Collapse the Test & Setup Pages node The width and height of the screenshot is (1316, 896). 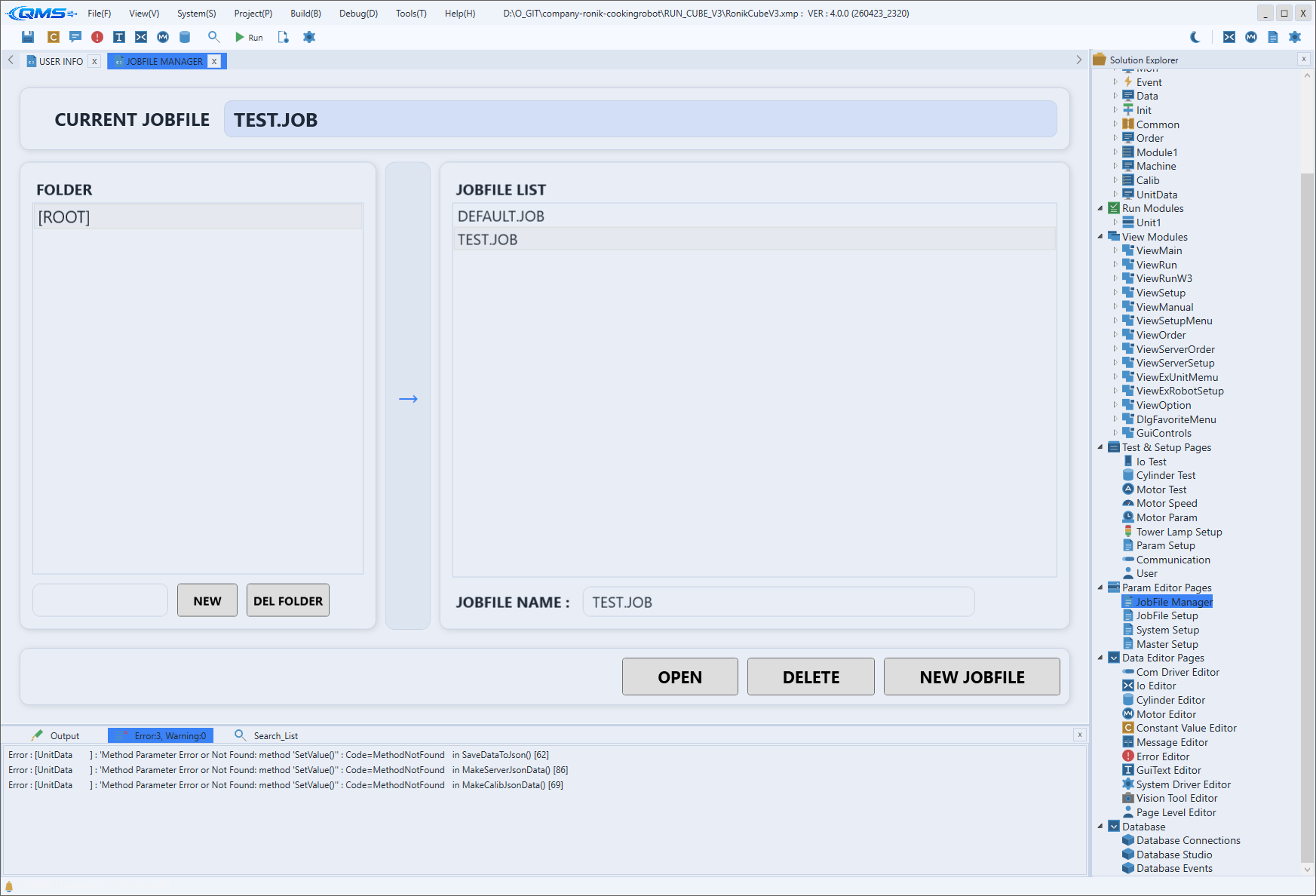1100,447
